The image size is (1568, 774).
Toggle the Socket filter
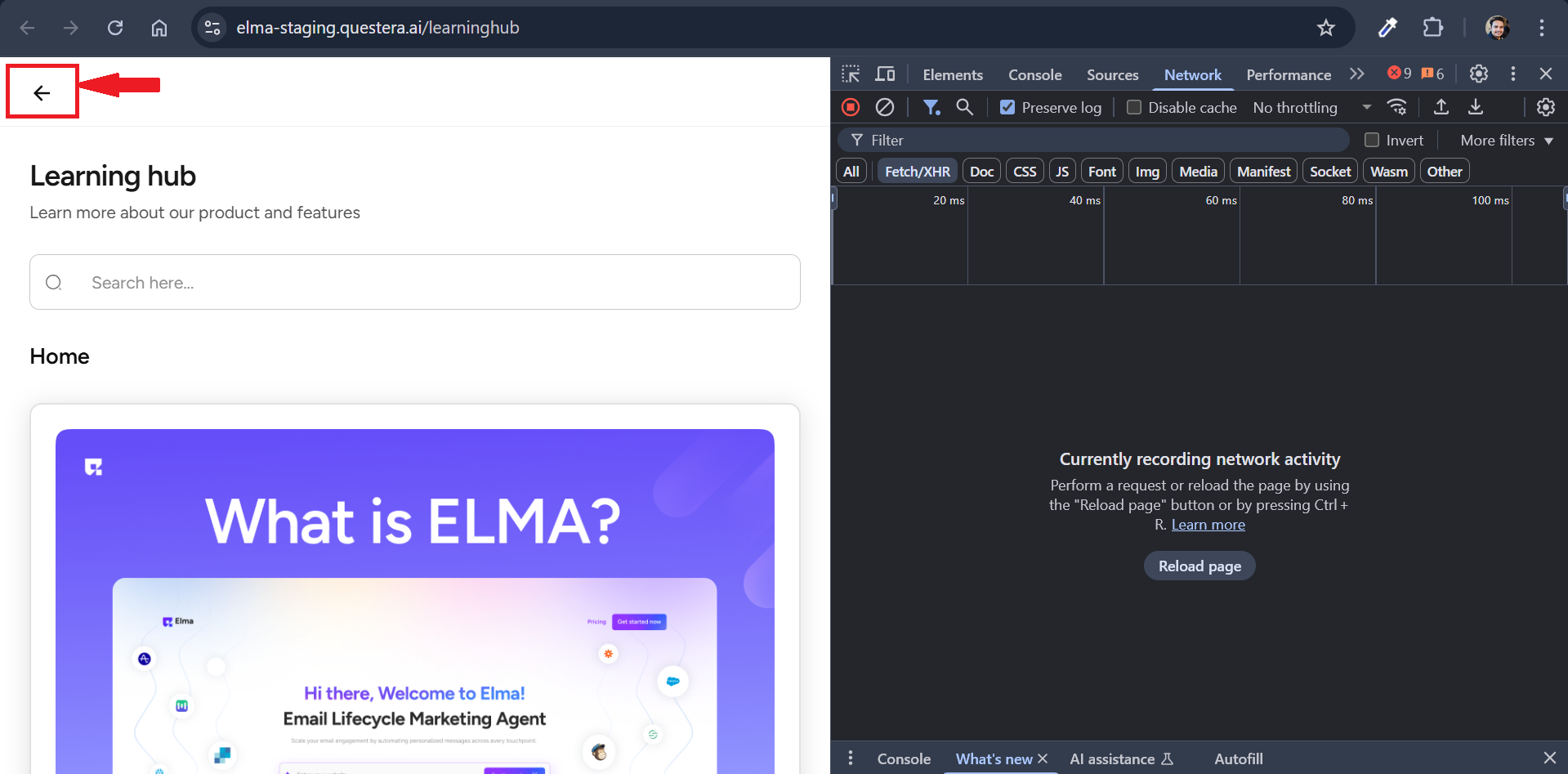[x=1330, y=172]
